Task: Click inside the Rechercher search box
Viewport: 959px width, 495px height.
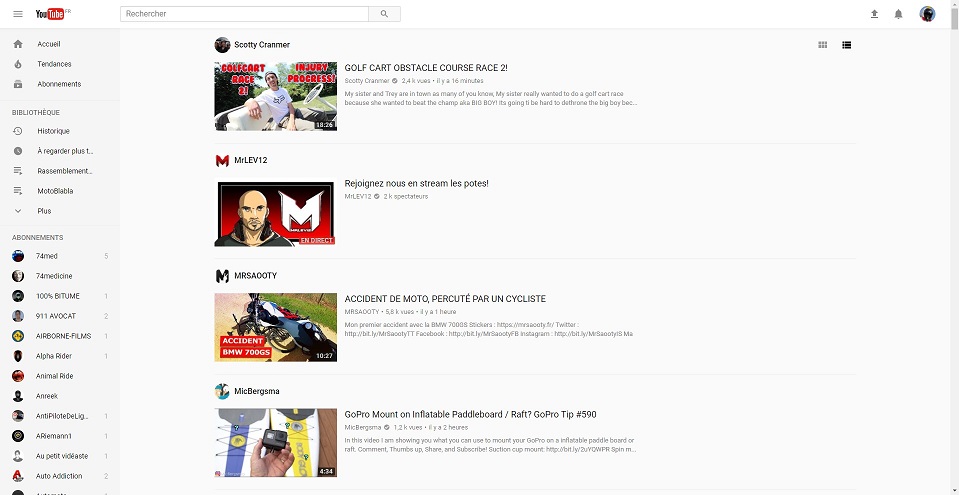Action: pyautogui.click(x=244, y=14)
